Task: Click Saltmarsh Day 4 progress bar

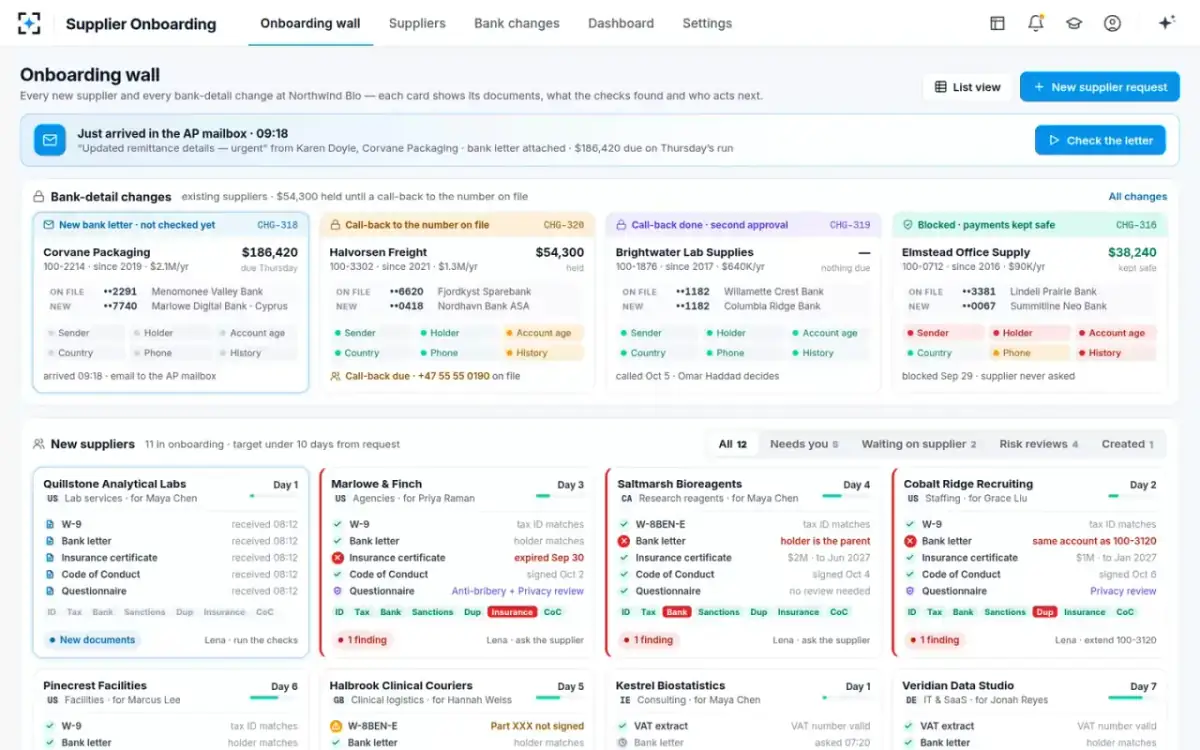Action: (x=846, y=495)
